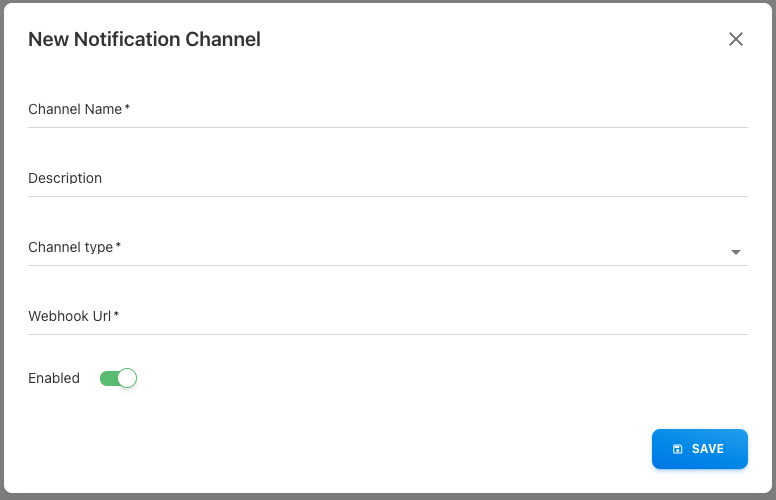776x500 pixels.
Task: Click the Webhook Url label
Action: pyautogui.click(x=70, y=316)
